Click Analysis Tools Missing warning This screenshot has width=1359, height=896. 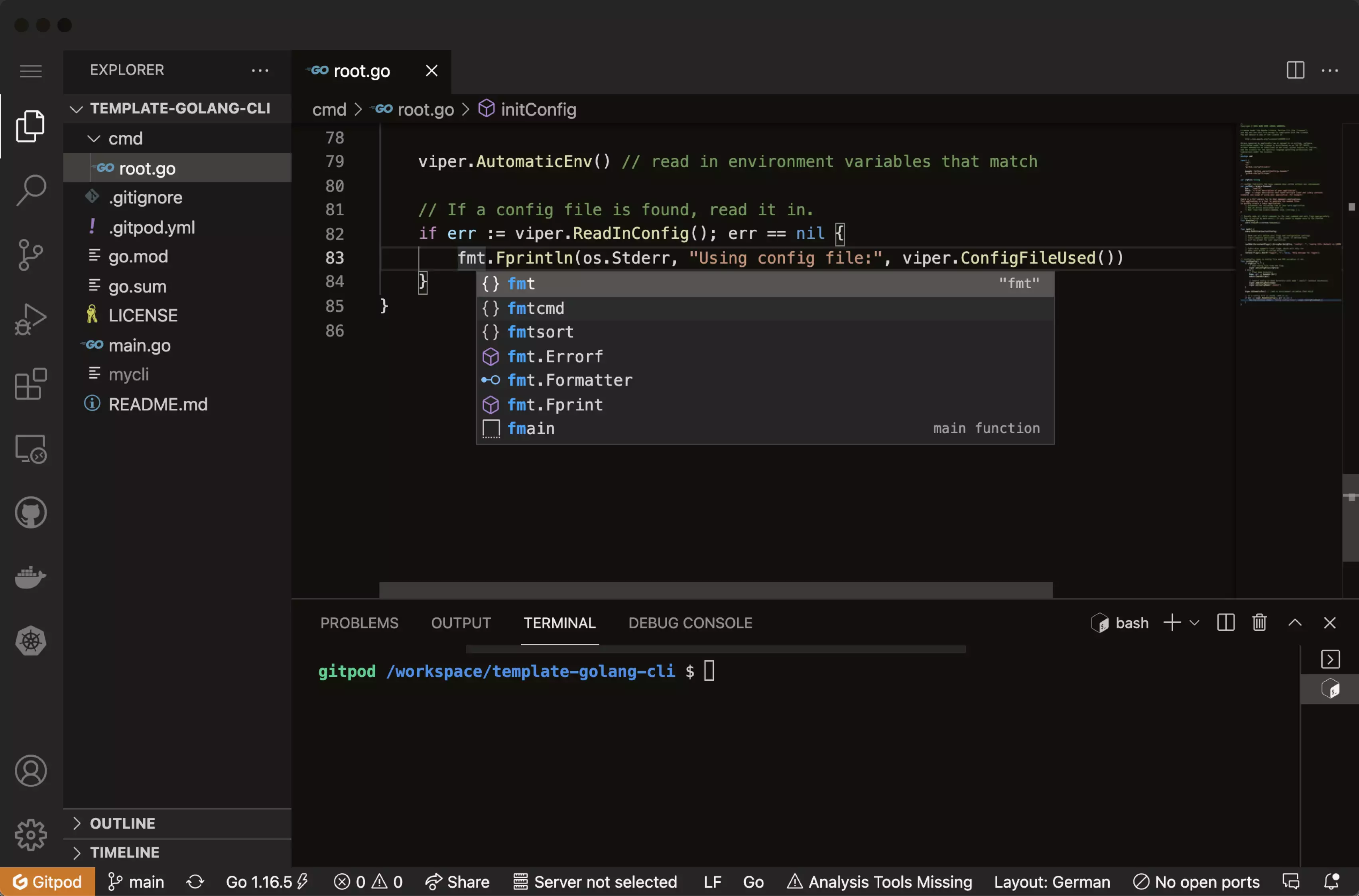[879, 882]
